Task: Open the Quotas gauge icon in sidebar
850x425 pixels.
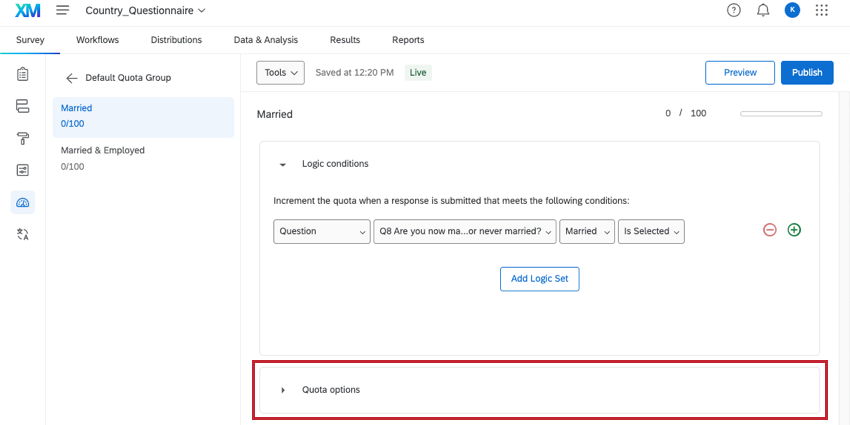Action: [x=23, y=202]
